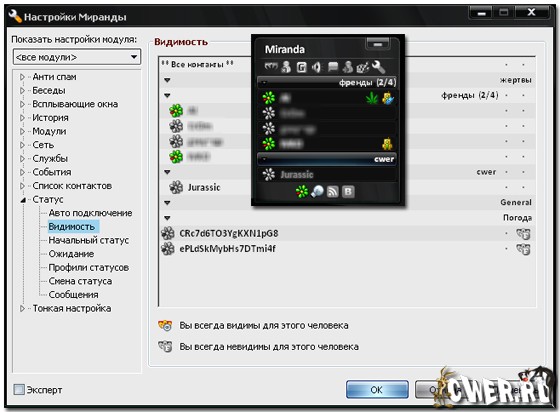
Task: Collapse the General group arrow
Action: [167, 203]
